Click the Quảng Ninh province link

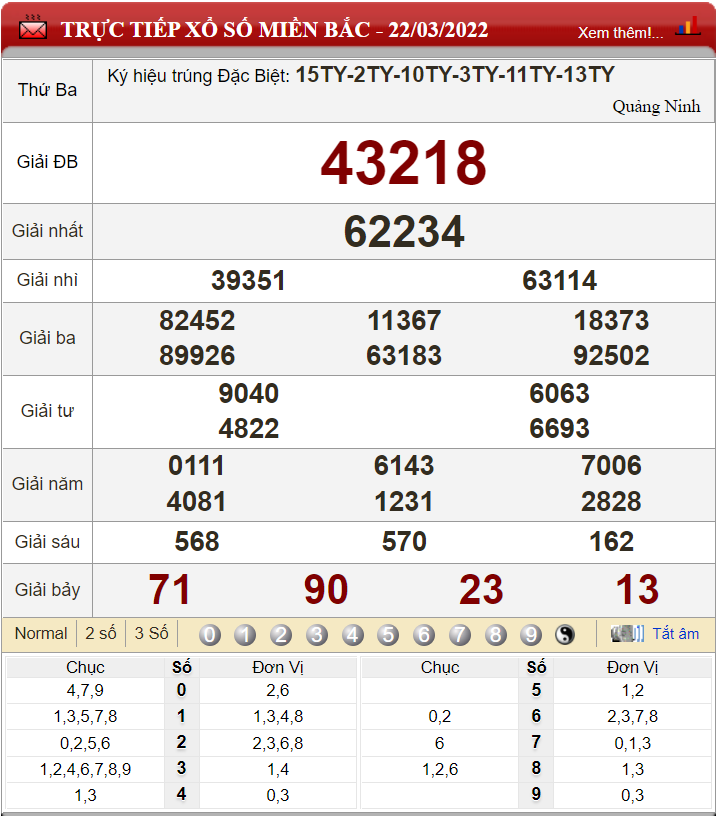[x=656, y=106]
